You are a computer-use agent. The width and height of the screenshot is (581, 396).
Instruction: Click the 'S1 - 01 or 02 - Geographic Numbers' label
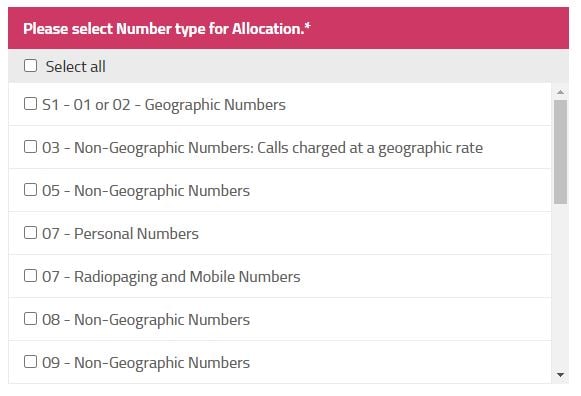164,105
